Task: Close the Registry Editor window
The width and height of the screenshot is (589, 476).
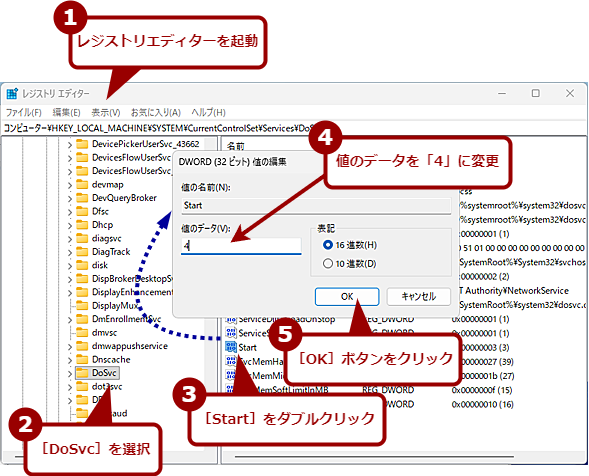Action: (x=570, y=93)
